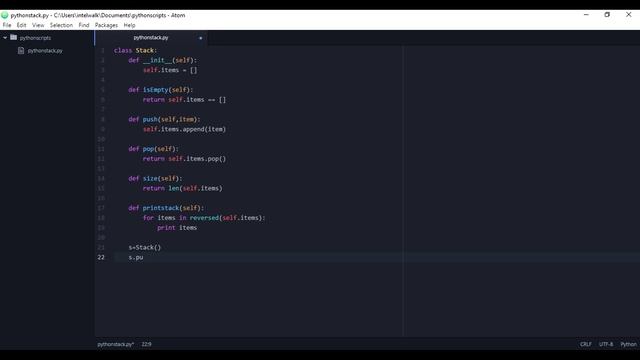Select pythonstack.py file in tree view
Screen dimensions: 640x360
(x=45, y=51)
